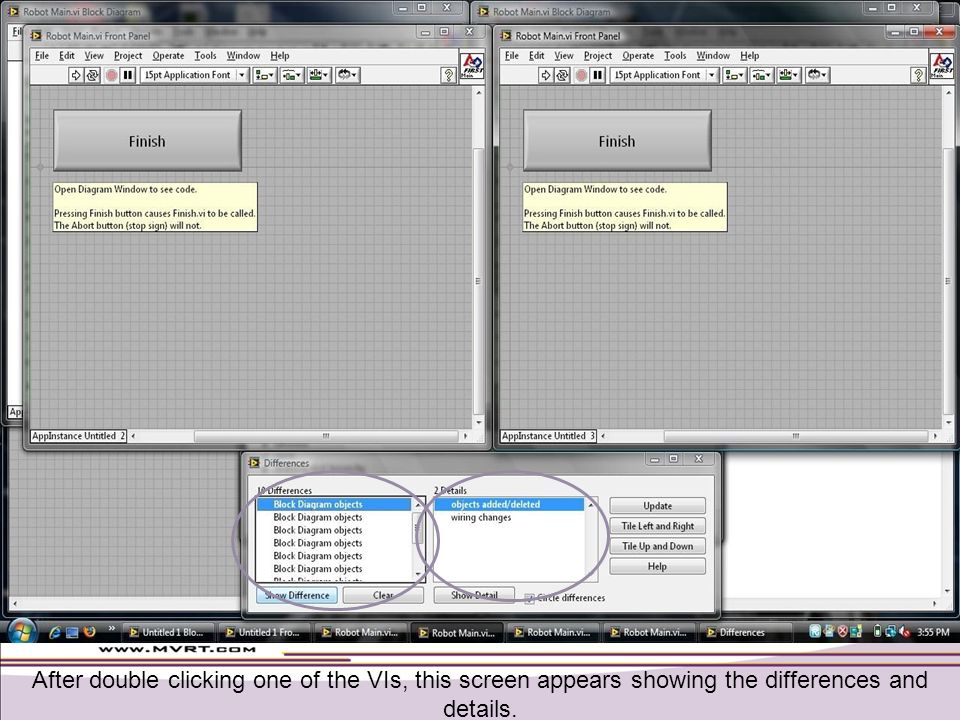Click Show Difference button
The image size is (960, 720).
[x=297, y=595]
